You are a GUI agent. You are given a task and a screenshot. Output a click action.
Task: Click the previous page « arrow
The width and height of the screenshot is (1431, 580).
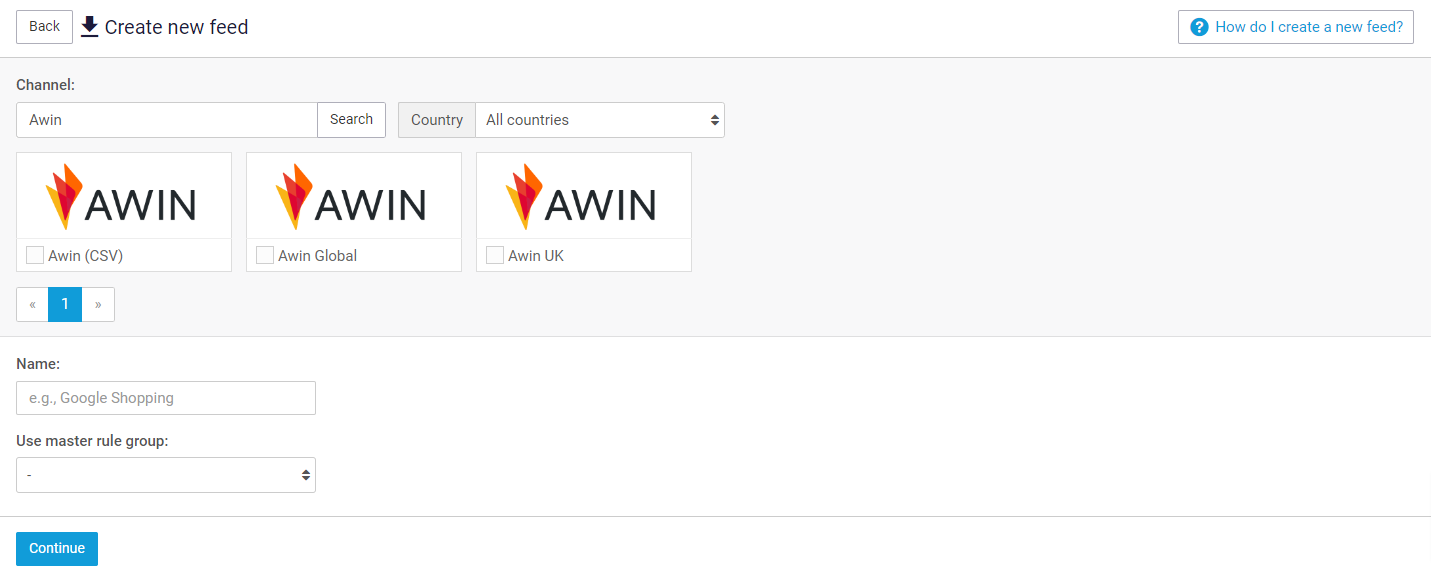click(32, 304)
